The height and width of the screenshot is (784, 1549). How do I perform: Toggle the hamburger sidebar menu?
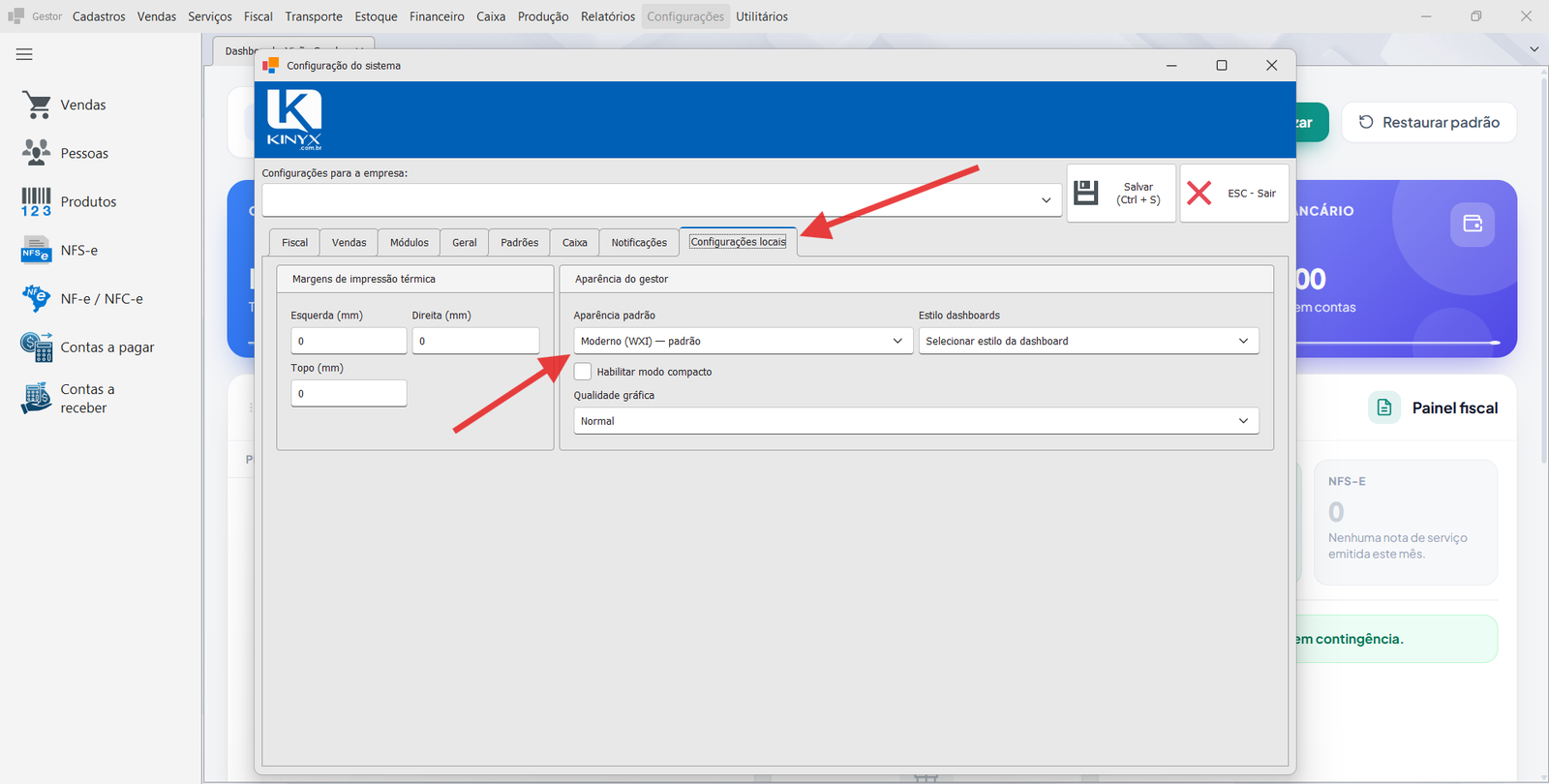(x=24, y=54)
